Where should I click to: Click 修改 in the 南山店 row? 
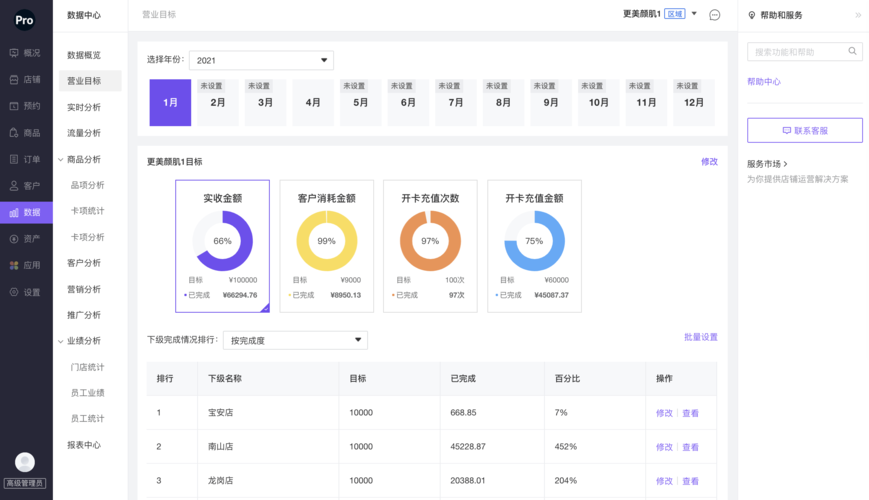point(664,447)
